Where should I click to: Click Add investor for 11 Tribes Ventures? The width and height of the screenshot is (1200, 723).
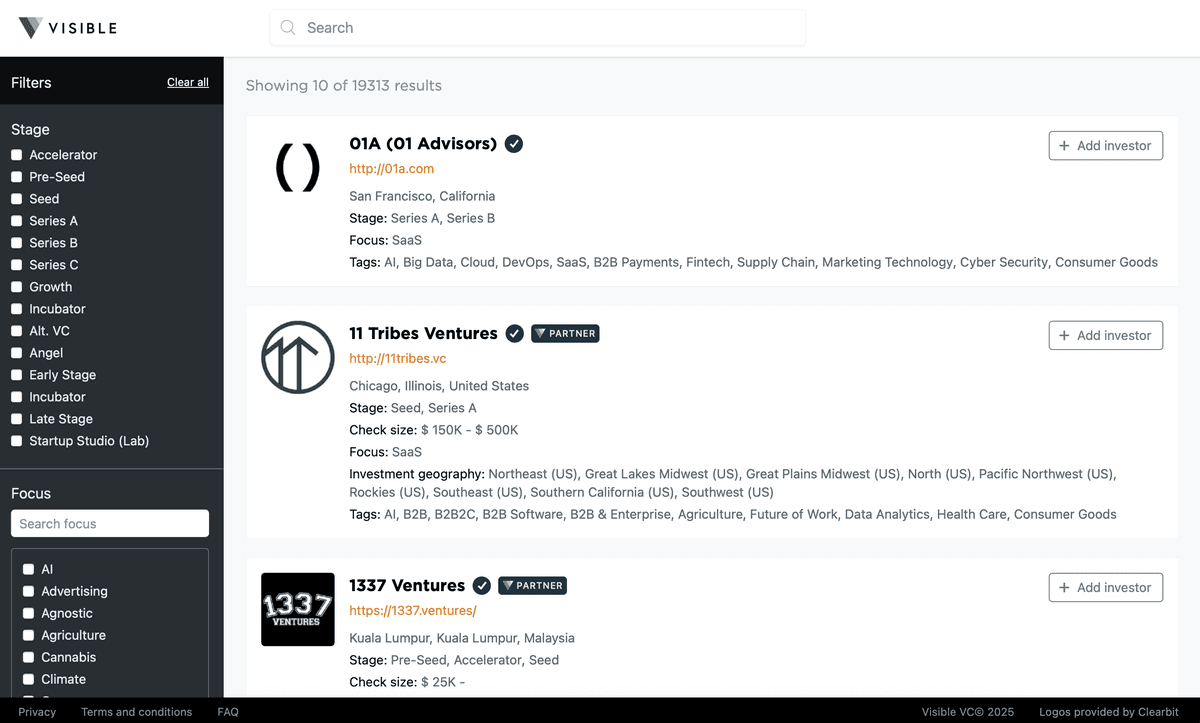pyautogui.click(x=1105, y=335)
